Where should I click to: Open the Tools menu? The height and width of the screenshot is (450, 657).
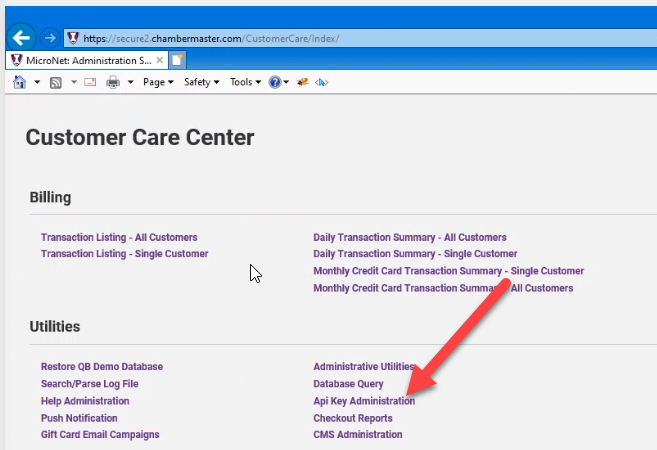coord(245,82)
